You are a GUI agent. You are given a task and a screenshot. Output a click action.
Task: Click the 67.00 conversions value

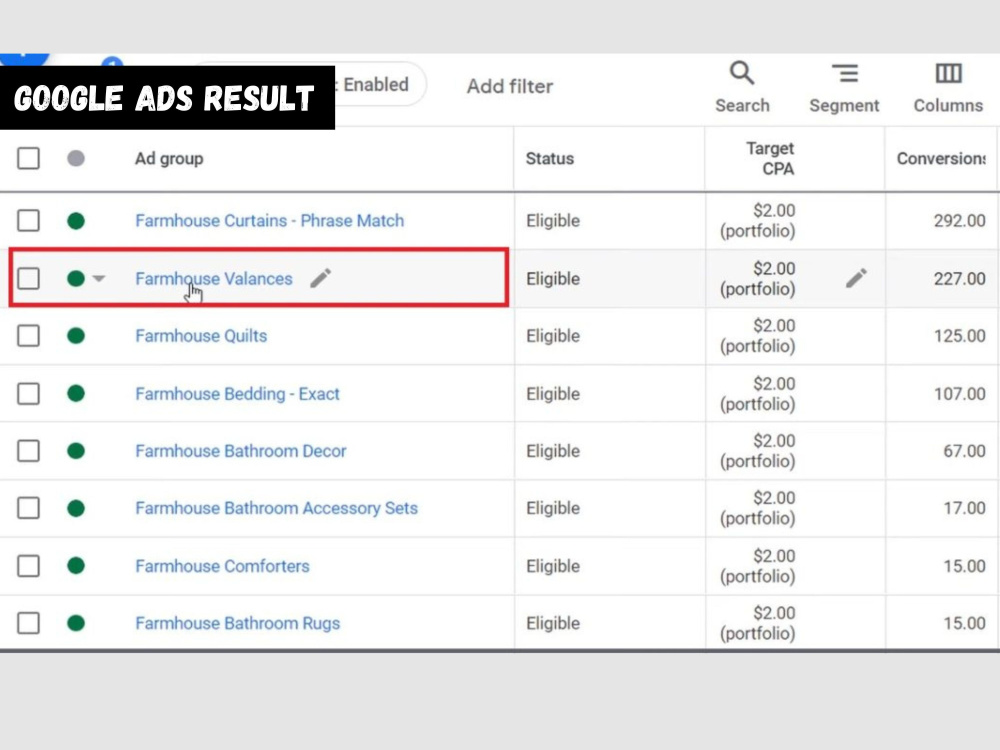click(964, 451)
